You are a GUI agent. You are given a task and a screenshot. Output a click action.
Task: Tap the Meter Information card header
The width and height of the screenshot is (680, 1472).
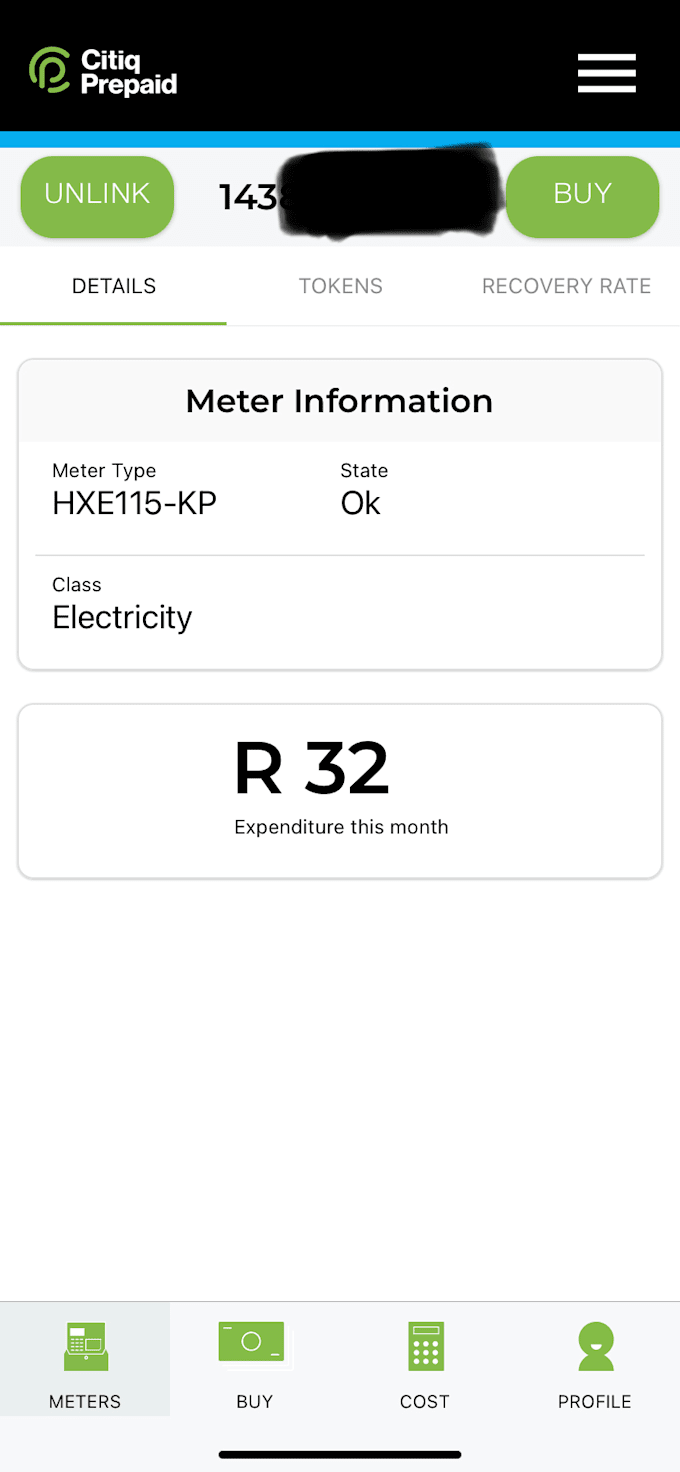click(x=340, y=401)
